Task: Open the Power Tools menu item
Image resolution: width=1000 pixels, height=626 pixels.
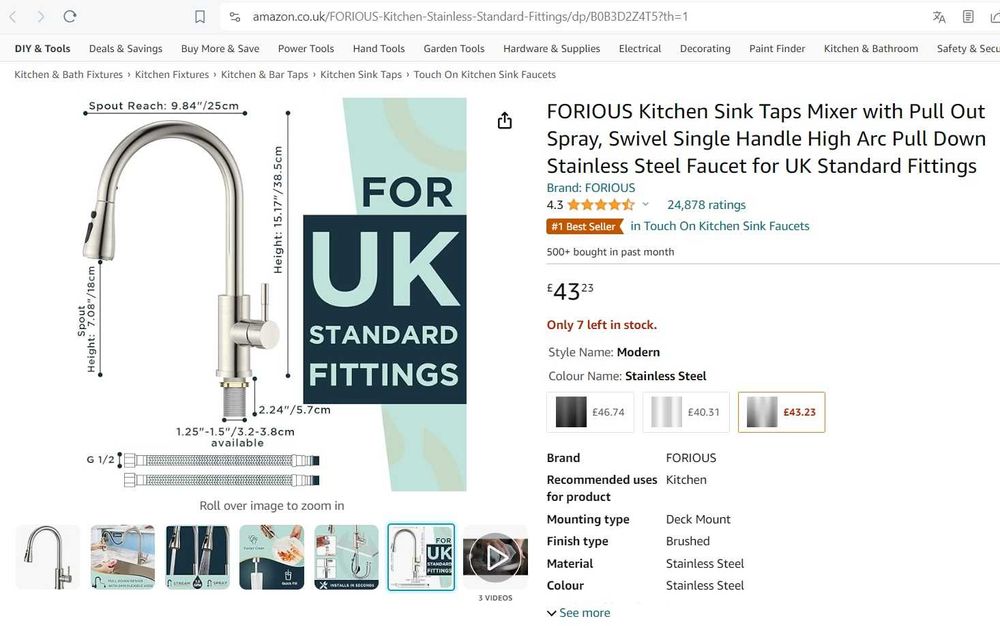Action: click(306, 48)
